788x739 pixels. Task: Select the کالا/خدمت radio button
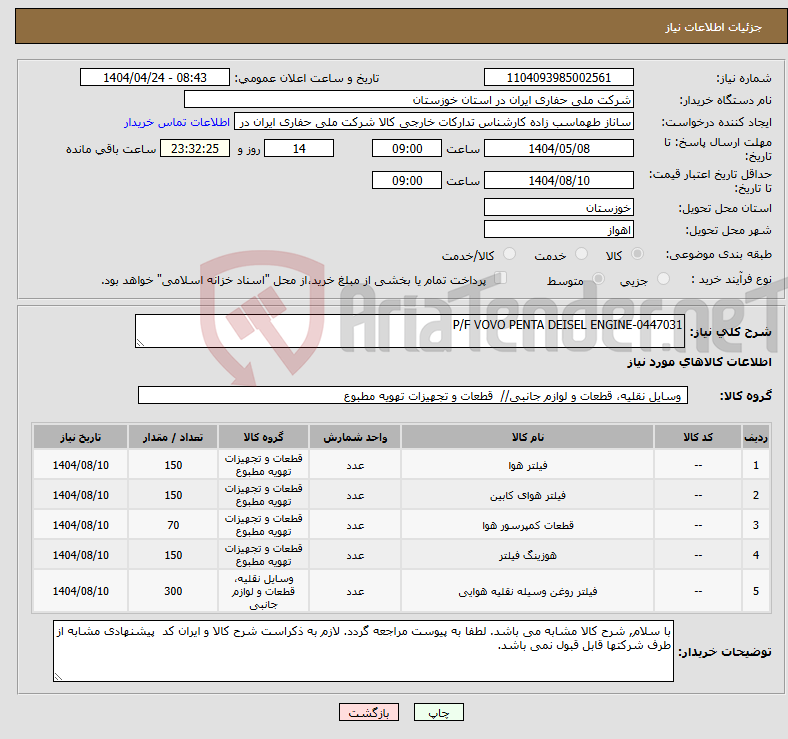(510, 254)
